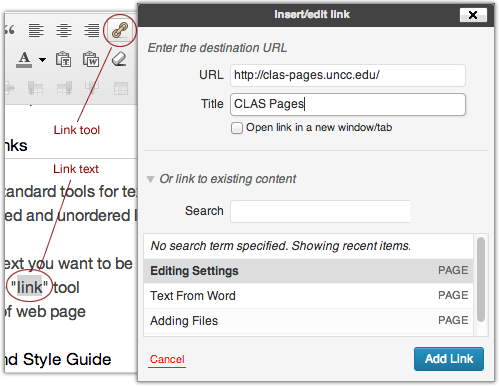Click the results list scrollbar
This screenshot has width=499, height=386.
pyautogui.click(x=481, y=279)
